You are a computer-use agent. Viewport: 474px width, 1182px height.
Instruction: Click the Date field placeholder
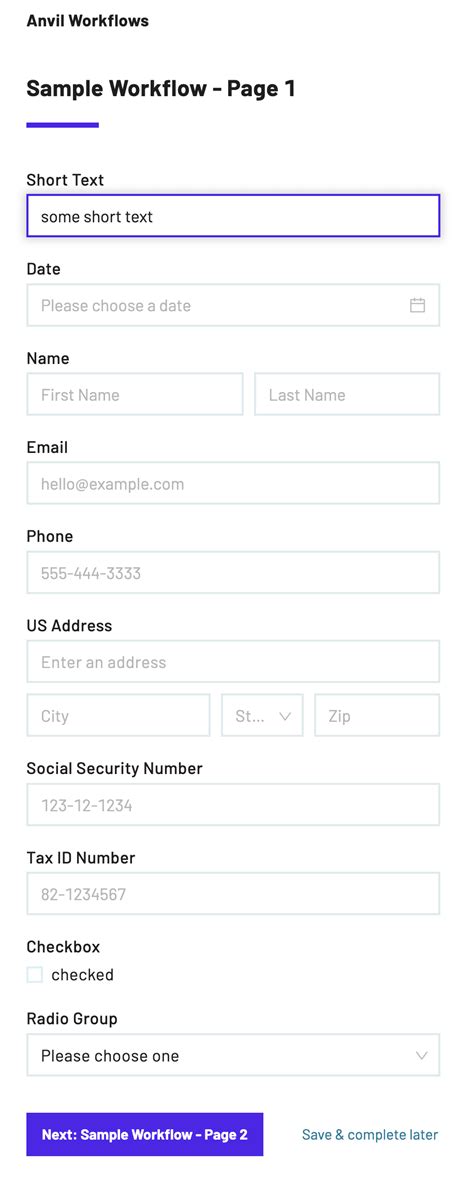115,305
